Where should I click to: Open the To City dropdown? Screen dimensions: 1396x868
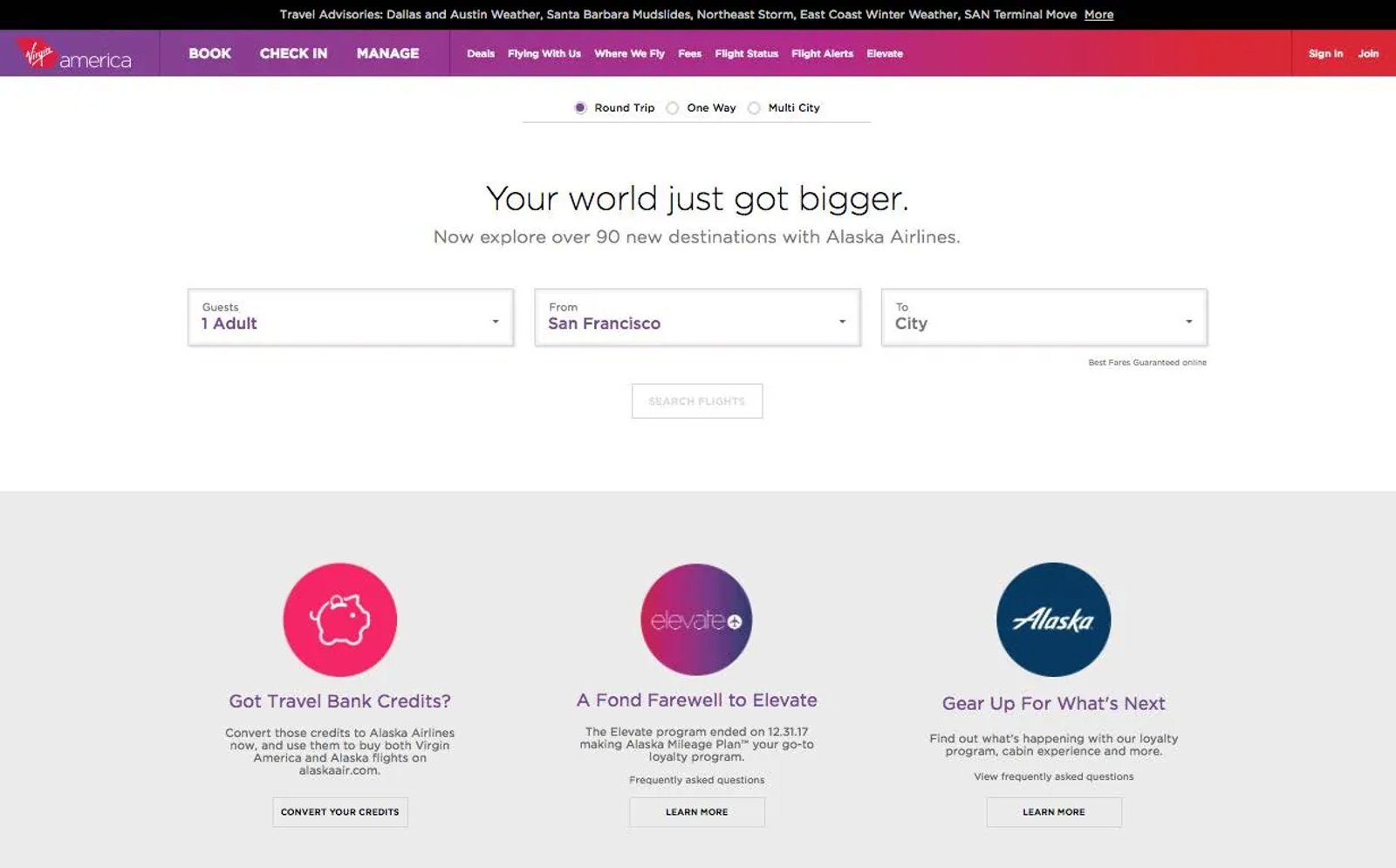1044,318
